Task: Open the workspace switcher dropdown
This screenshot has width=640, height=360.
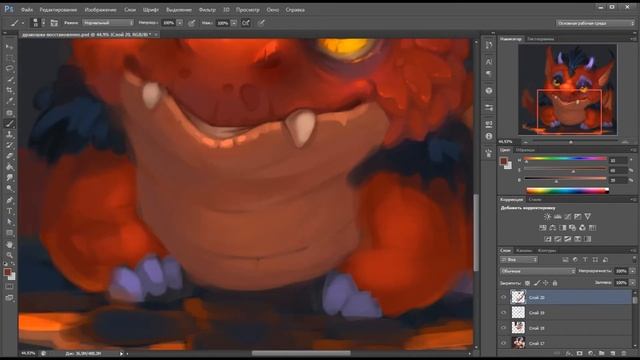Action: 595,23
